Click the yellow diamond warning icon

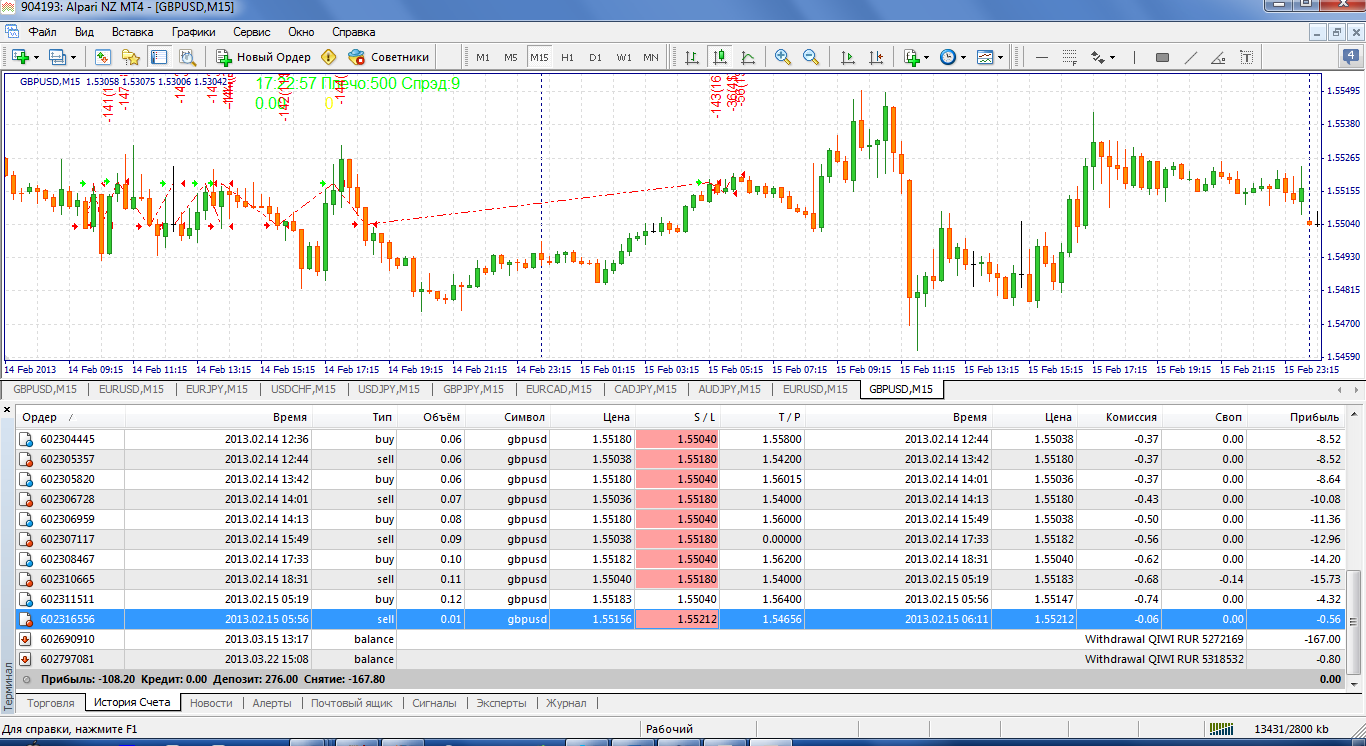pyautogui.click(x=328, y=57)
